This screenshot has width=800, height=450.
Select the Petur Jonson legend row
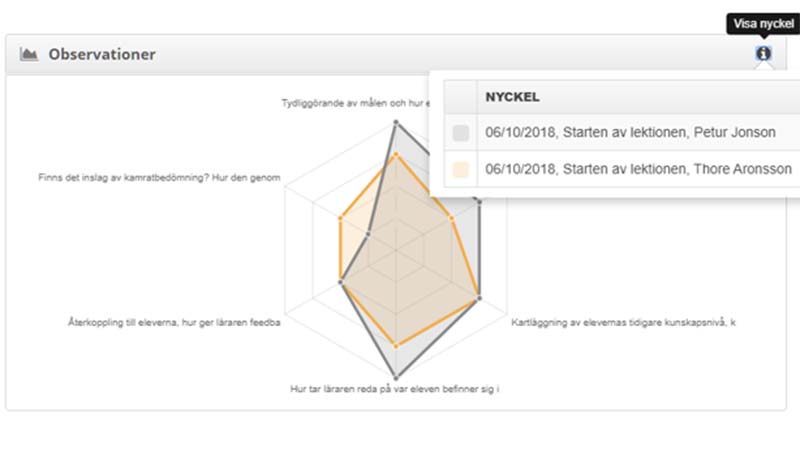[x=622, y=133]
